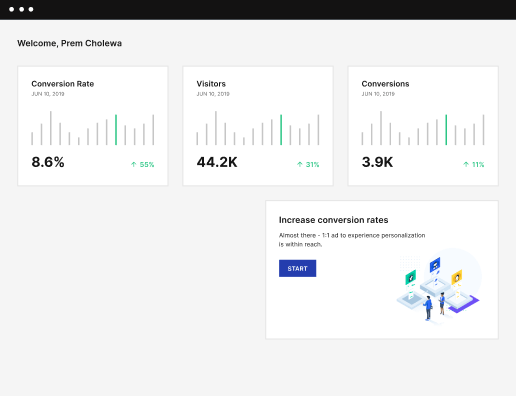
Task: Open the Conversion Rate card title
Action: (63, 84)
